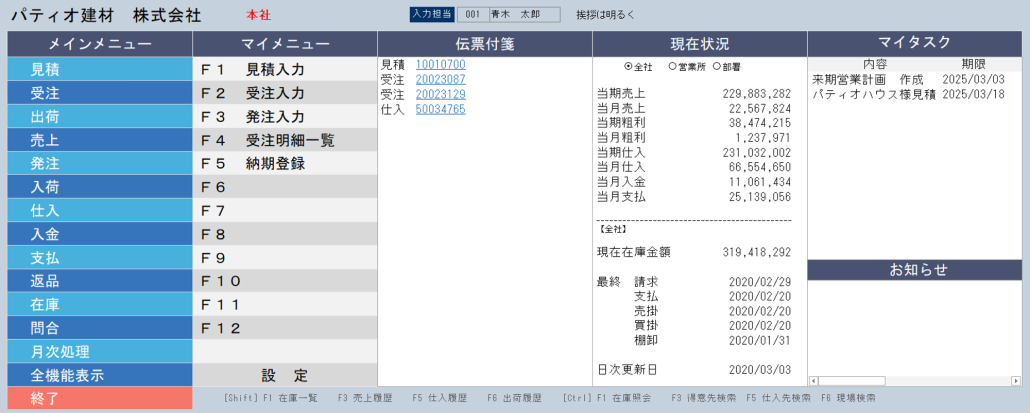
Task: Open F4 受注明細一覧
Action: (284, 140)
